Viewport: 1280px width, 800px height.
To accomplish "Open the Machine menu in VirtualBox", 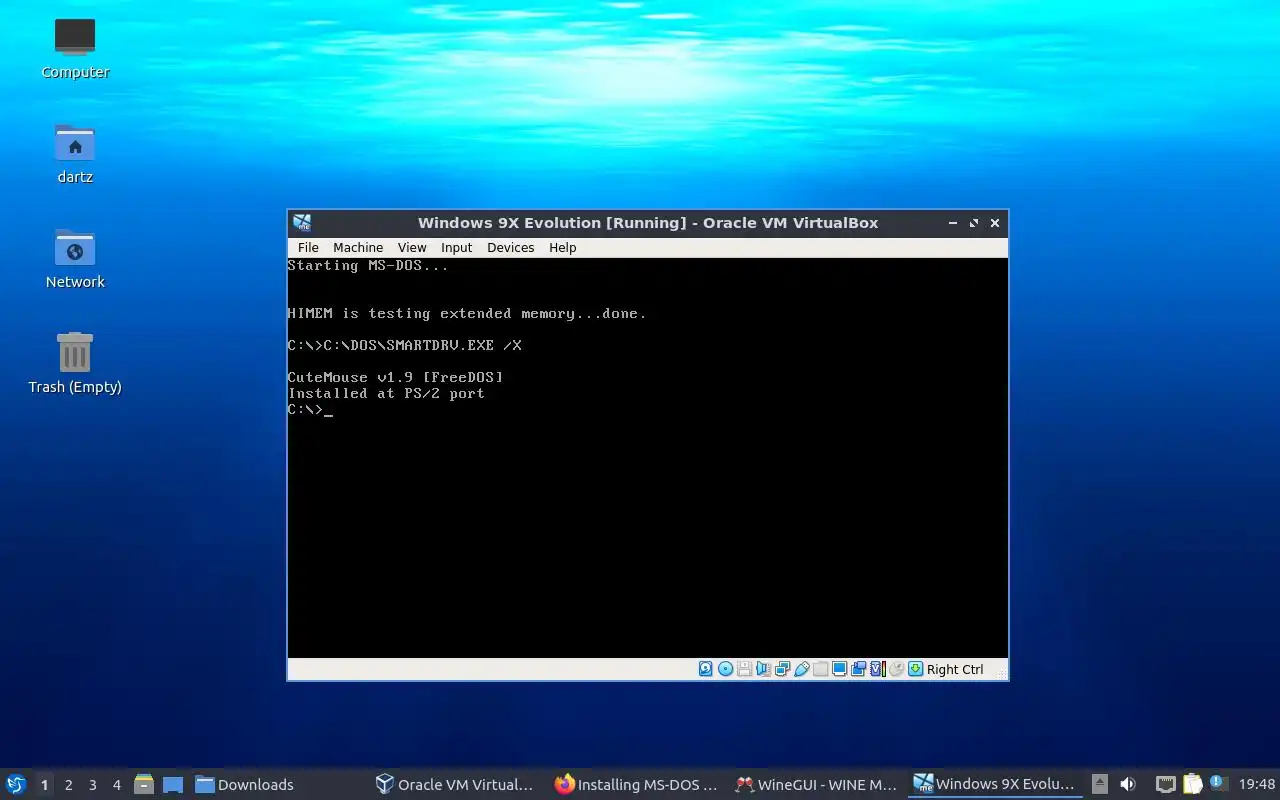I will [358, 247].
